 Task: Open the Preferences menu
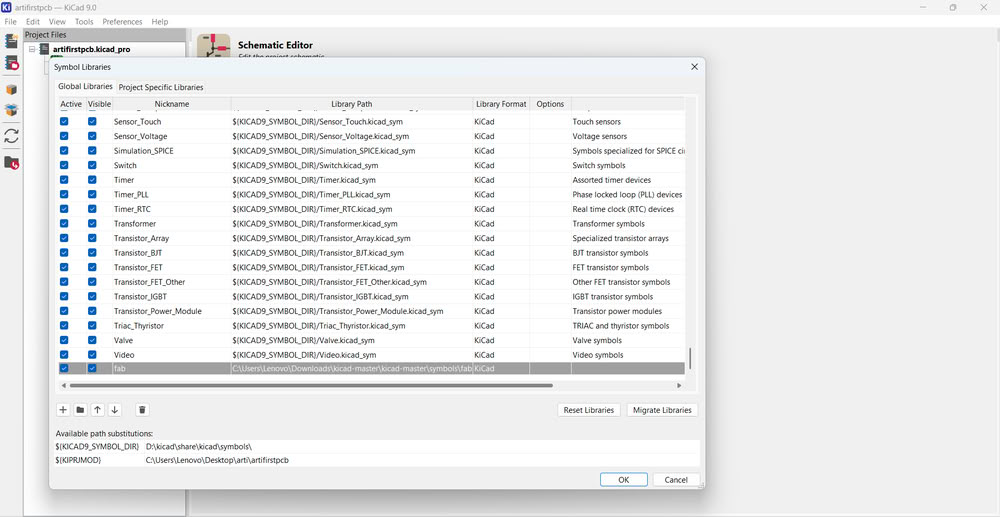pyautogui.click(x=122, y=22)
